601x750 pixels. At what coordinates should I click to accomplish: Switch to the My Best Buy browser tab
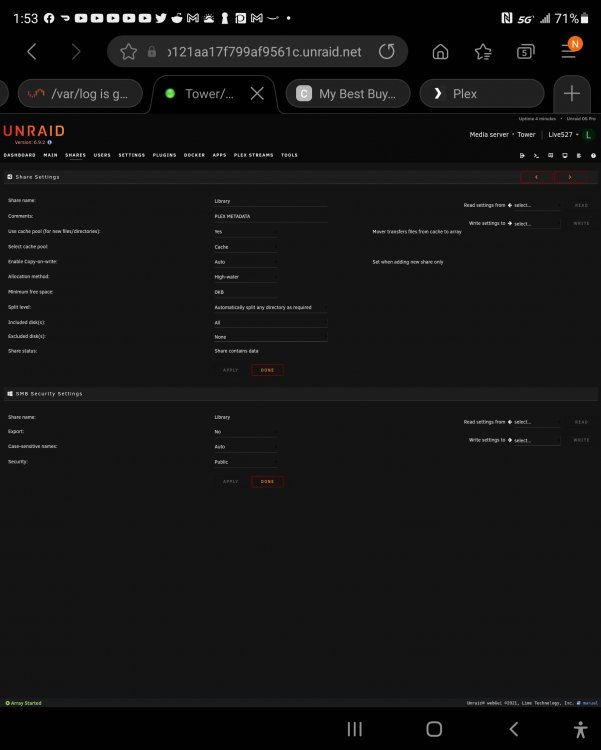[x=348, y=94]
